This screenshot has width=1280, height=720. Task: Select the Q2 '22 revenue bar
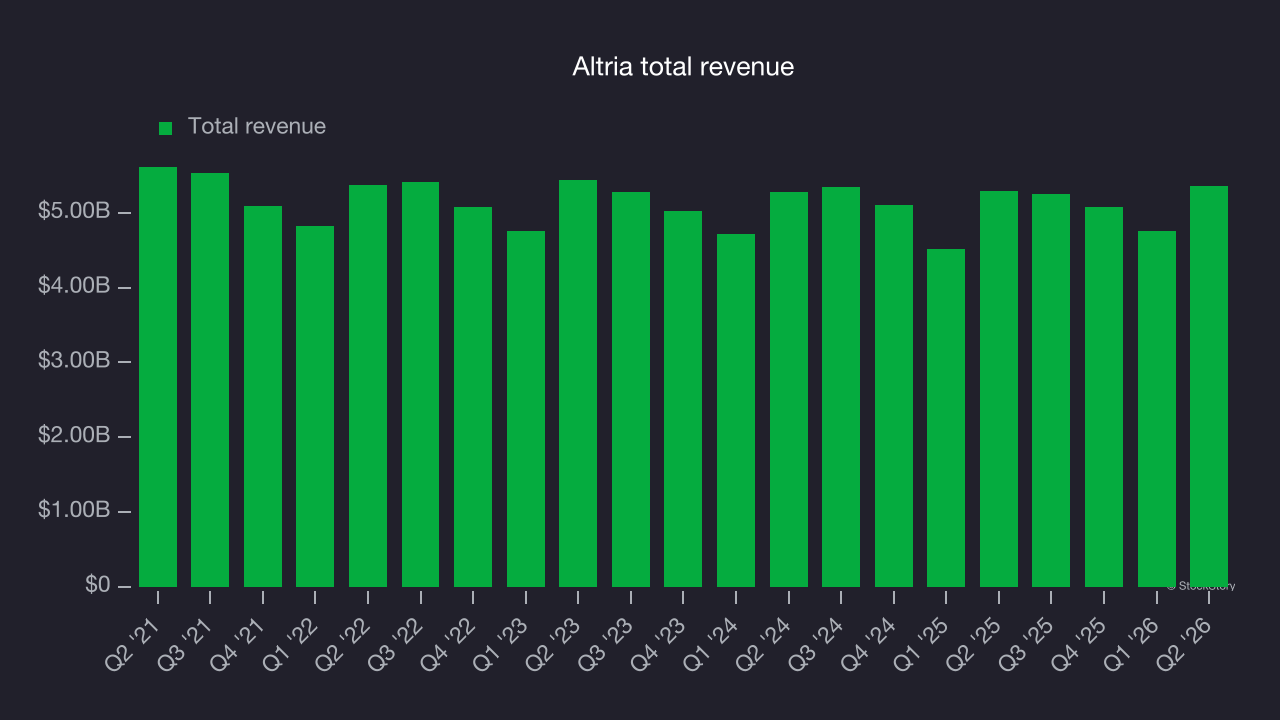pyautogui.click(x=368, y=386)
